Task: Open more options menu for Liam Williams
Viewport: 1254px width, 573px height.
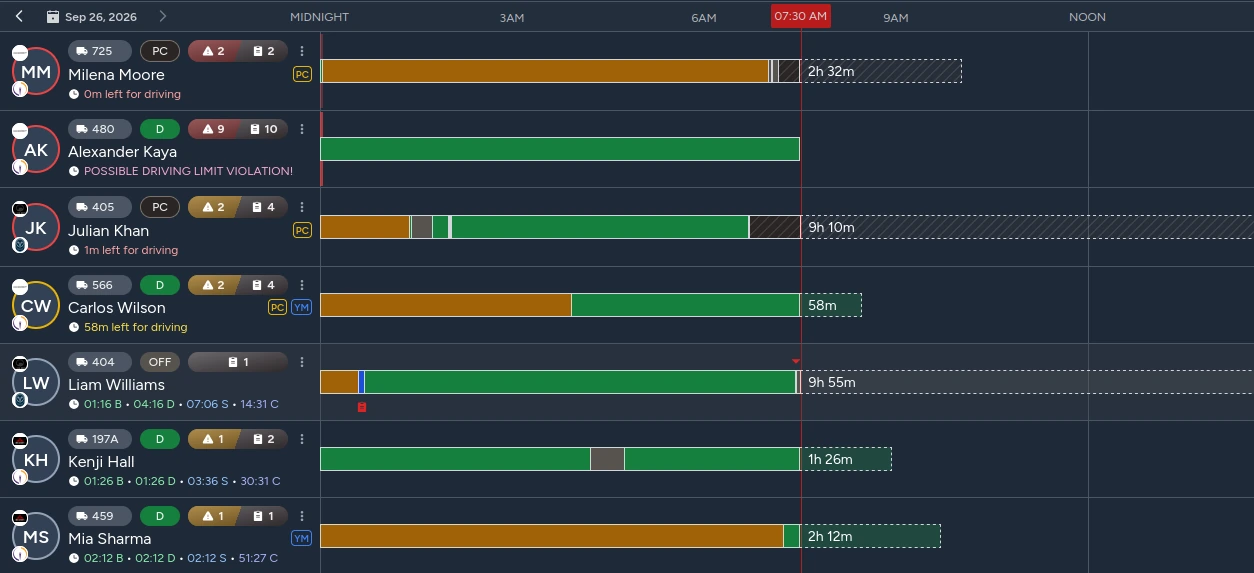Action: coord(302,362)
